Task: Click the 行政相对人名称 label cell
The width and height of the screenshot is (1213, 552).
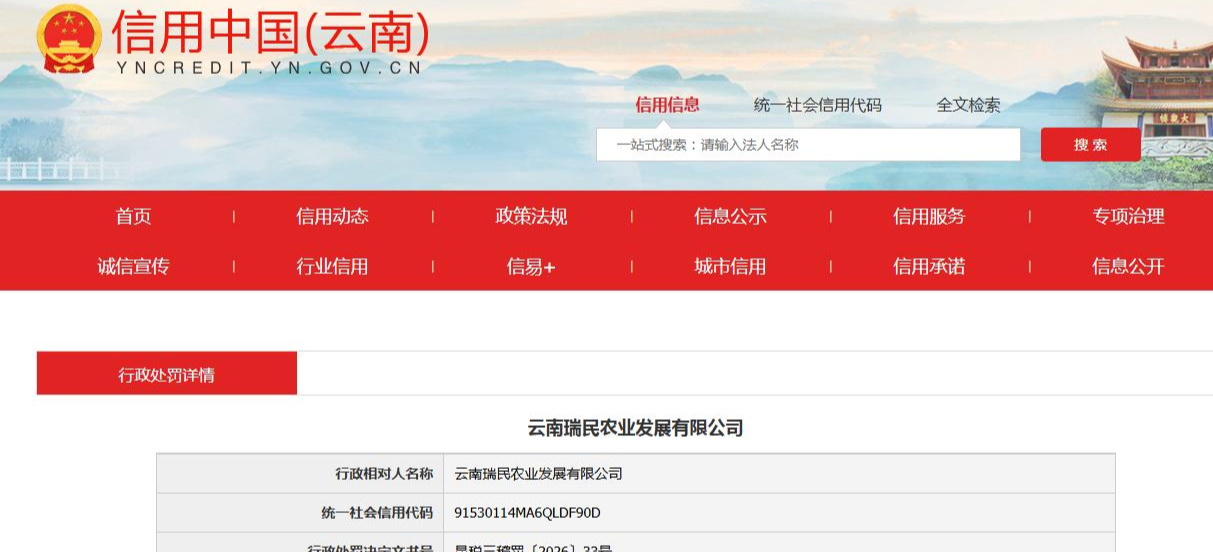Action: 300,473
